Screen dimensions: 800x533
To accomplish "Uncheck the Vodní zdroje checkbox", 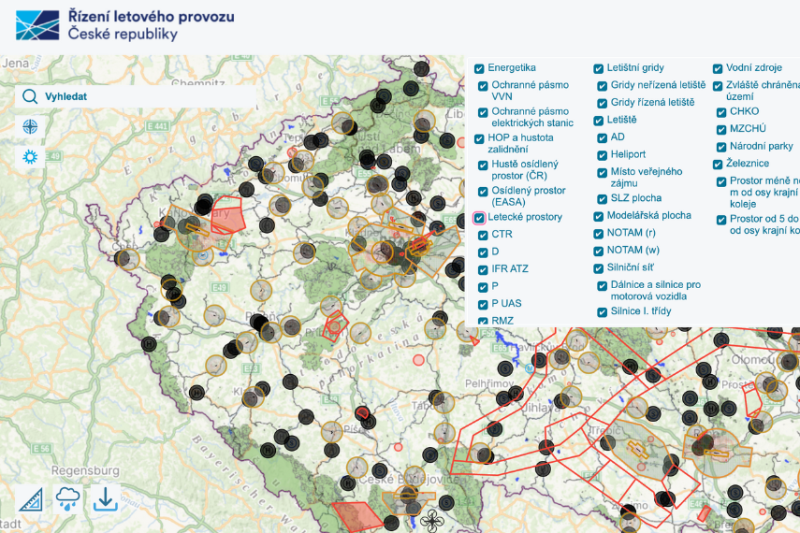I will [x=718, y=68].
